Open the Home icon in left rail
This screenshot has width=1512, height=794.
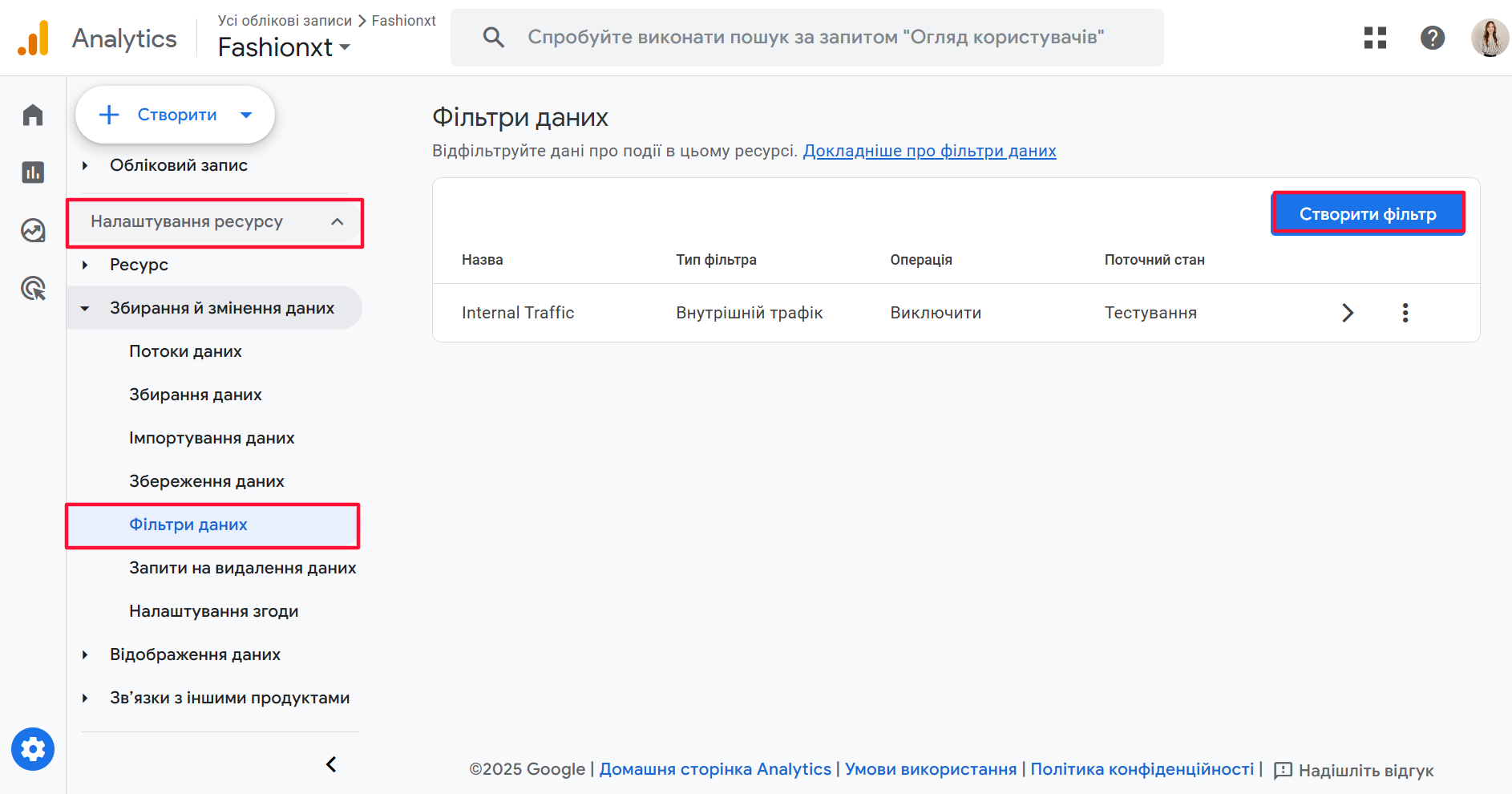(x=33, y=115)
